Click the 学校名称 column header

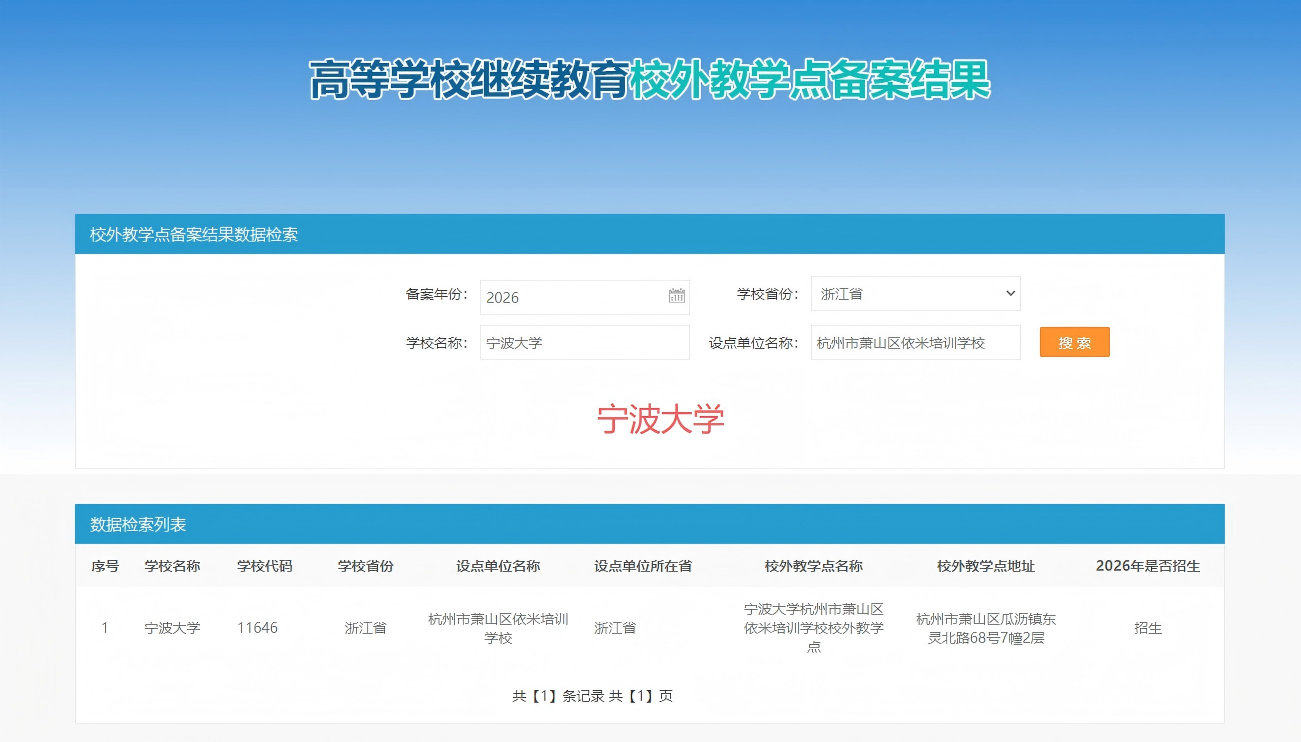(172, 566)
